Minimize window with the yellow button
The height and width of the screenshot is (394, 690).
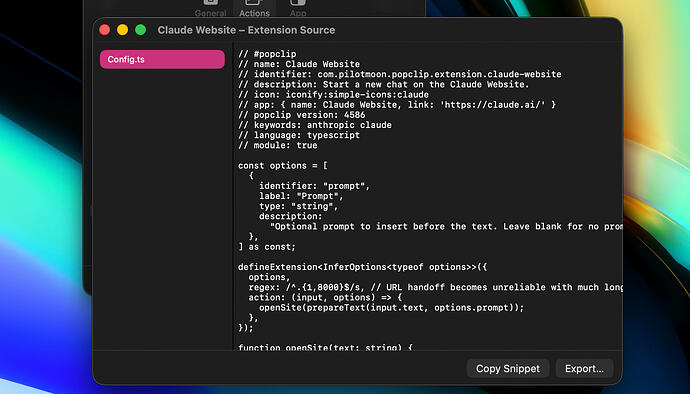(122, 30)
